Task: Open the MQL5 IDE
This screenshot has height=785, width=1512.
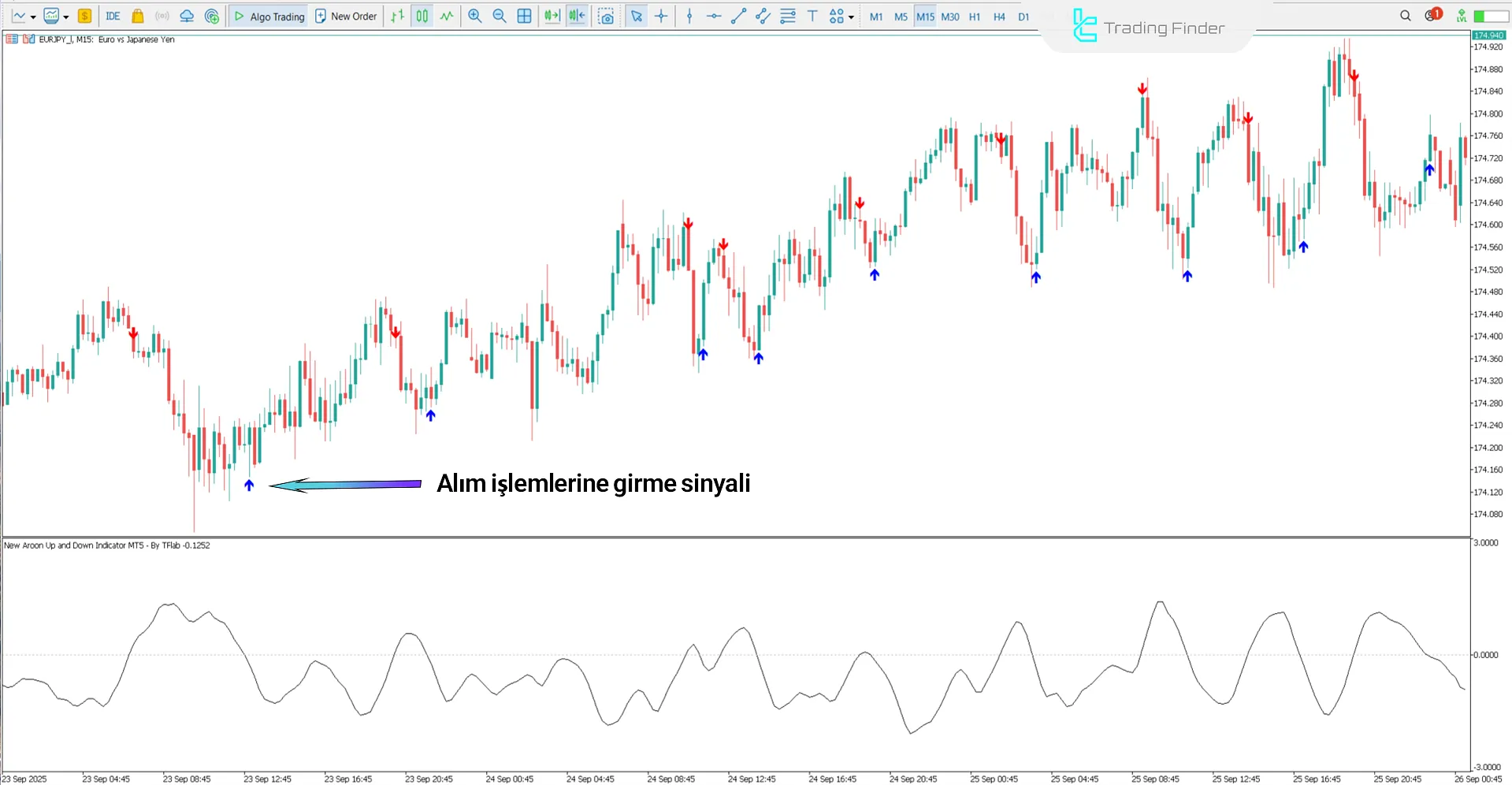Action: pyautogui.click(x=112, y=16)
